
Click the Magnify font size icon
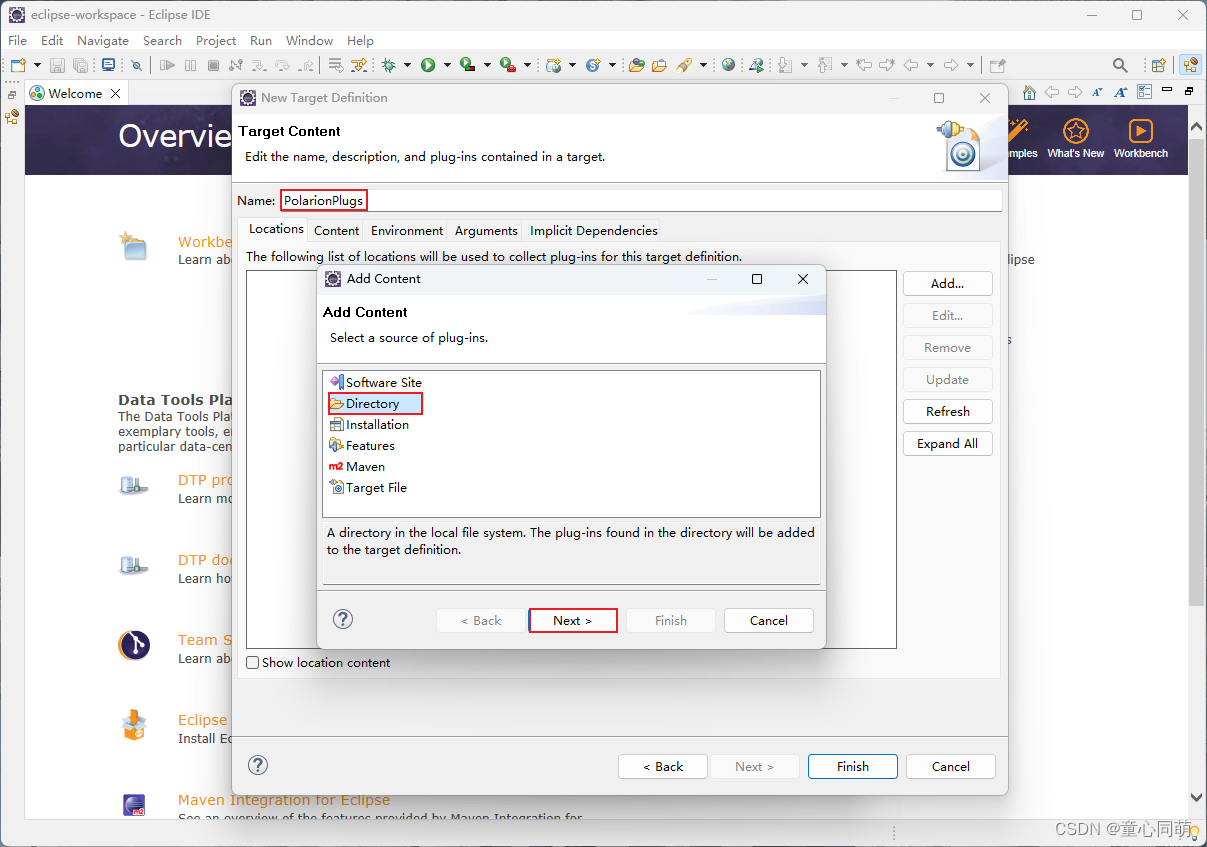pyautogui.click(x=1120, y=91)
